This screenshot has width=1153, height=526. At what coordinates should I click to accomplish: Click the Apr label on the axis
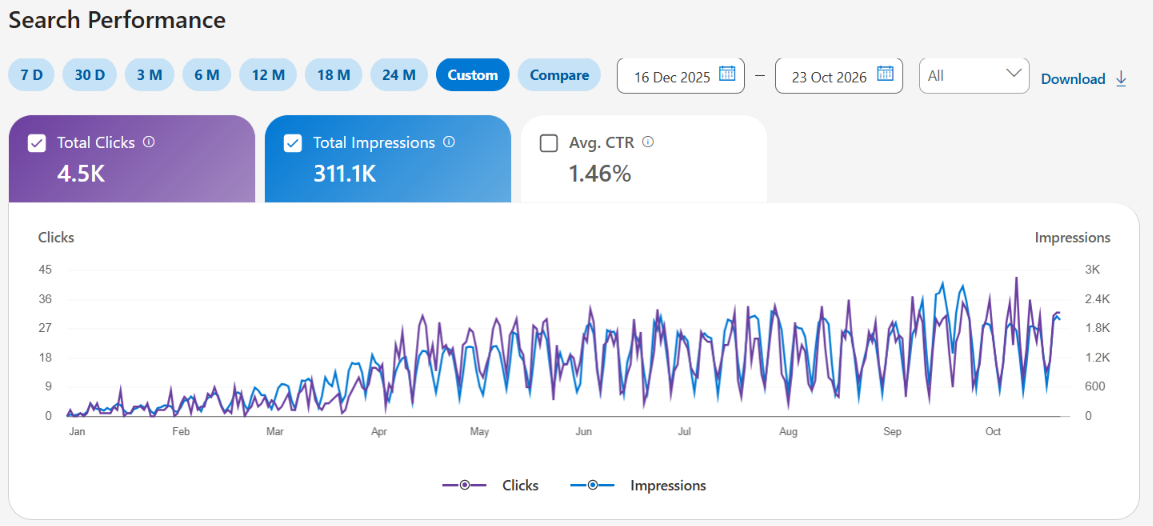click(379, 432)
